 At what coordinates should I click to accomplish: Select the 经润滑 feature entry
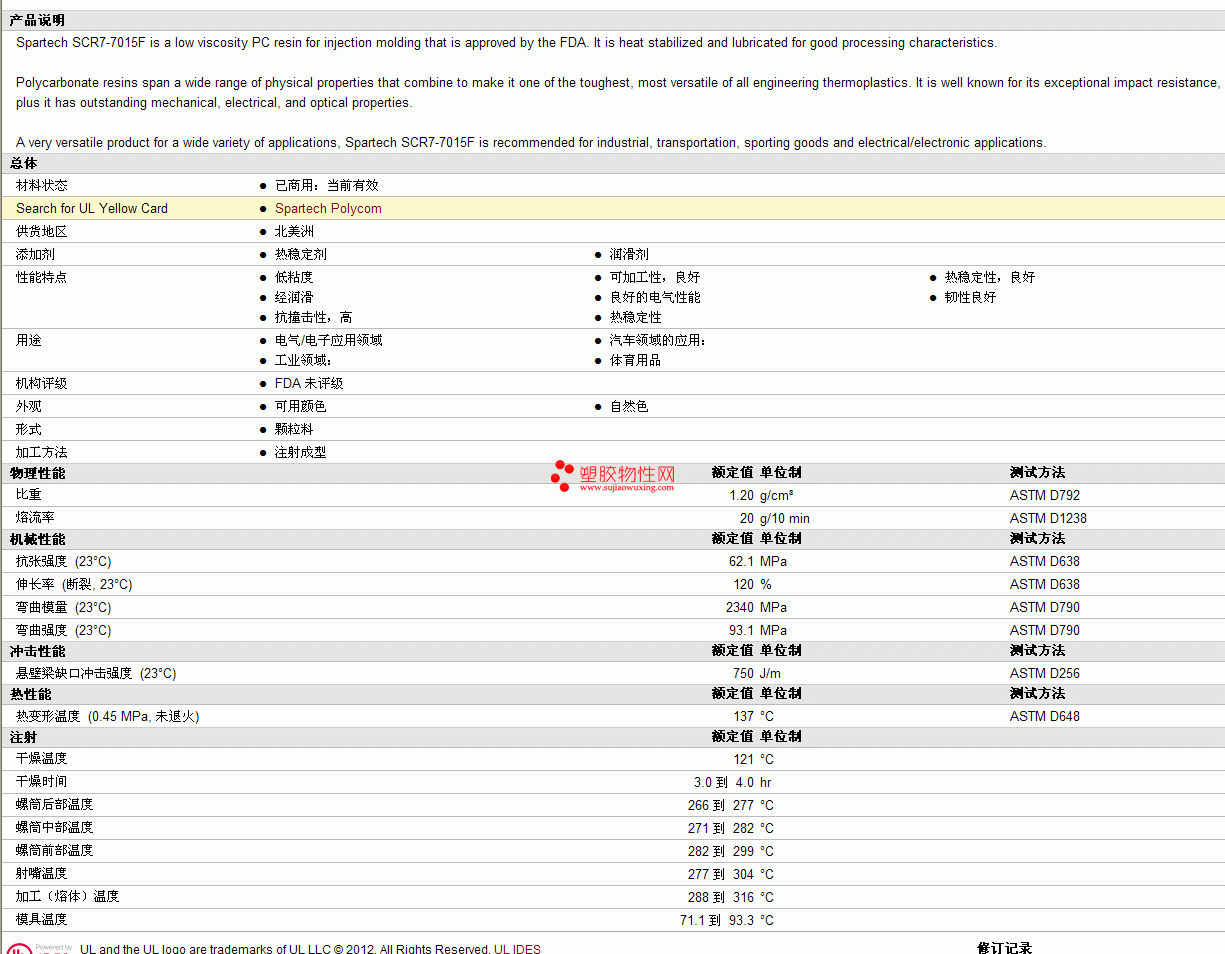[294, 297]
